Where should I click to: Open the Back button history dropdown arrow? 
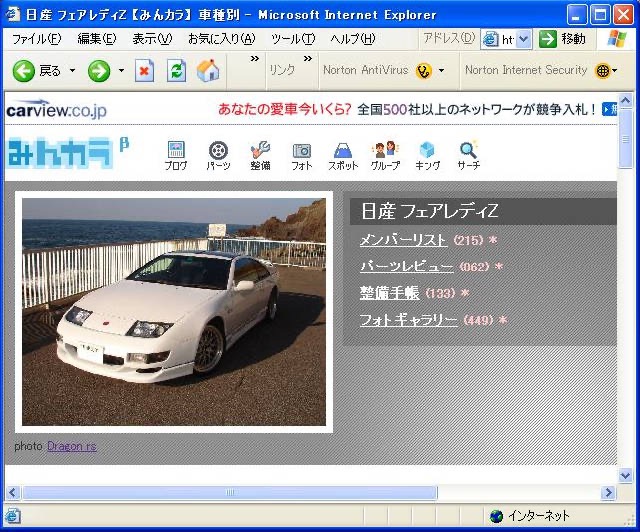[x=72, y=71]
